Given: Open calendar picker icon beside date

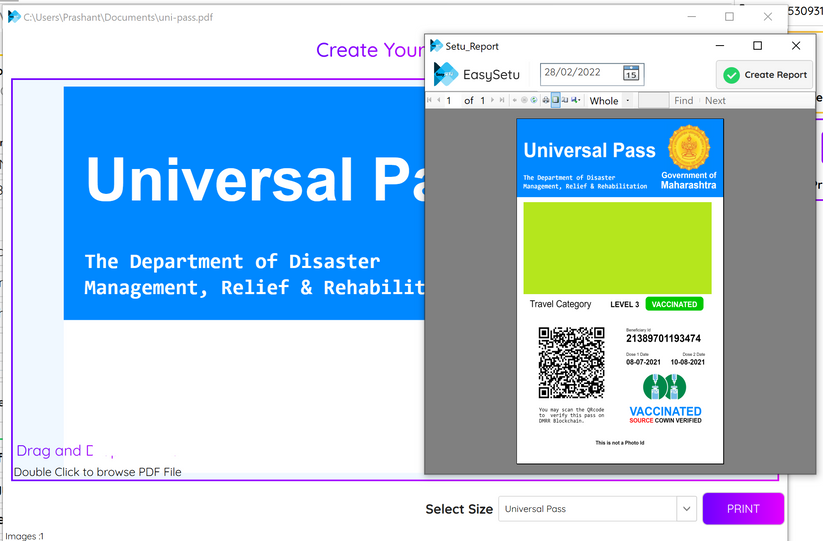Looking at the screenshot, I should pyautogui.click(x=631, y=73).
